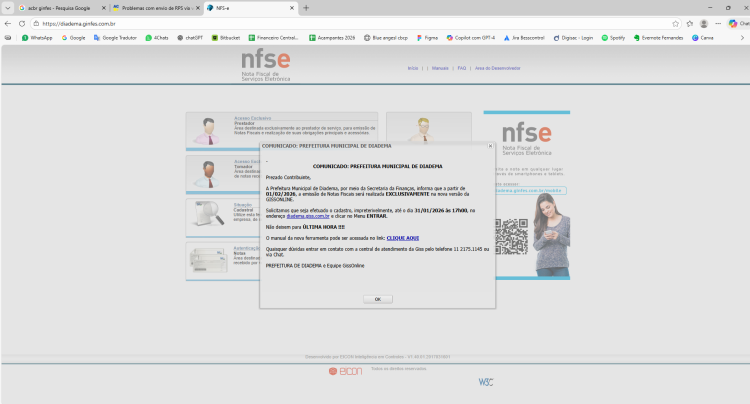Click the W3C badge in the footer
The width and height of the screenshot is (750, 404).
pos(485,382)
